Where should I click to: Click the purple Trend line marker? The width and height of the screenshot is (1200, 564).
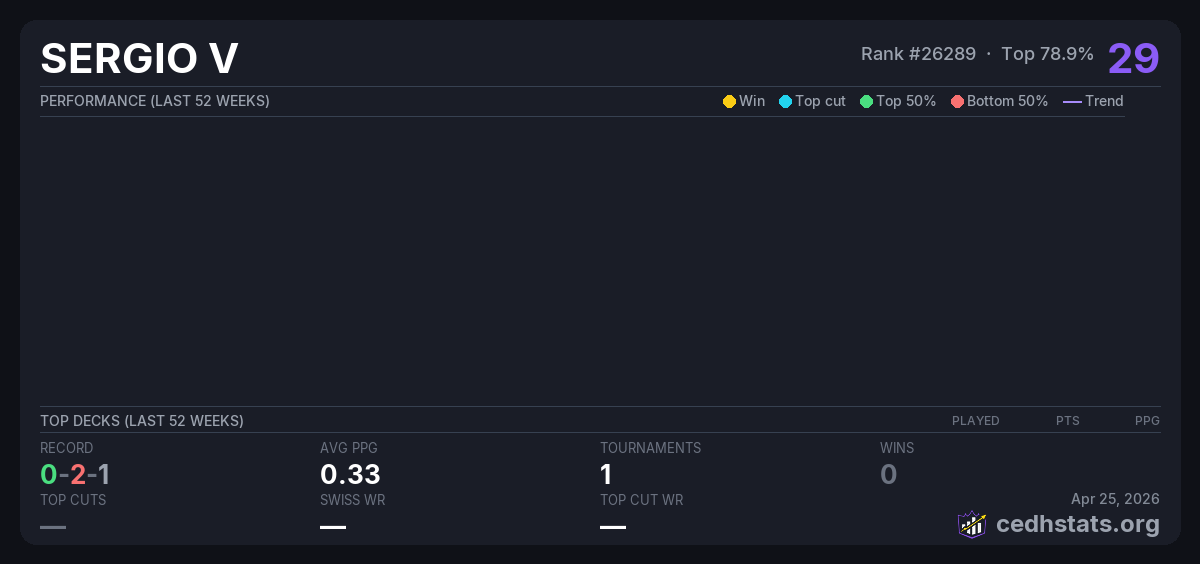point(1071,101)
